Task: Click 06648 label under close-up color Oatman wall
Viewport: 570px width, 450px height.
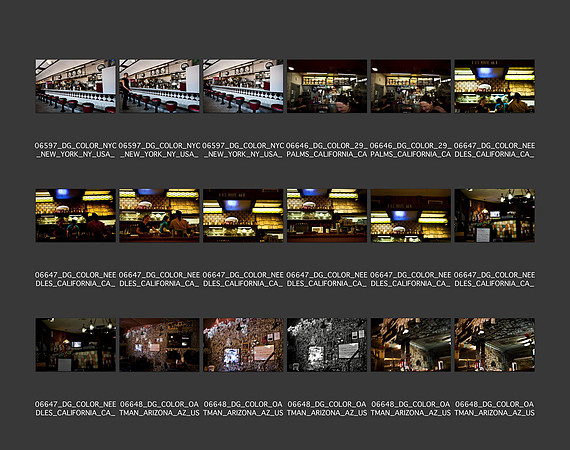Action: point(243,409)
